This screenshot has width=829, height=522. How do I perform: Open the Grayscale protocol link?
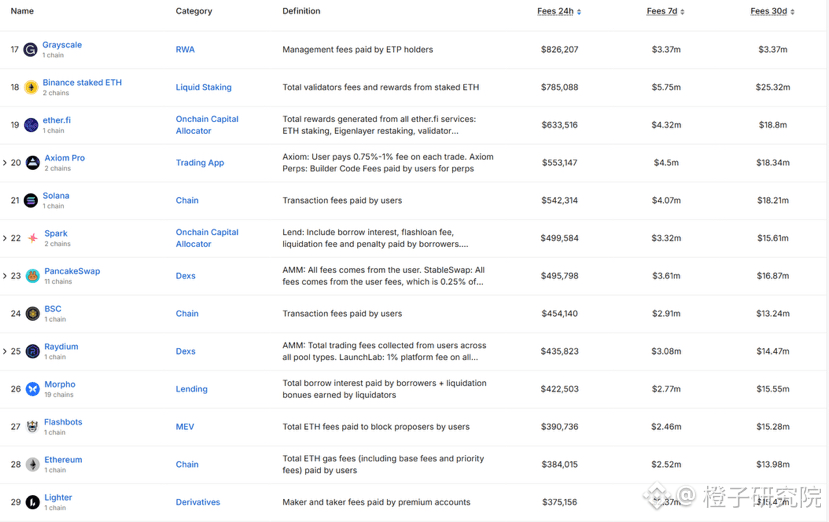pos(62,45)
